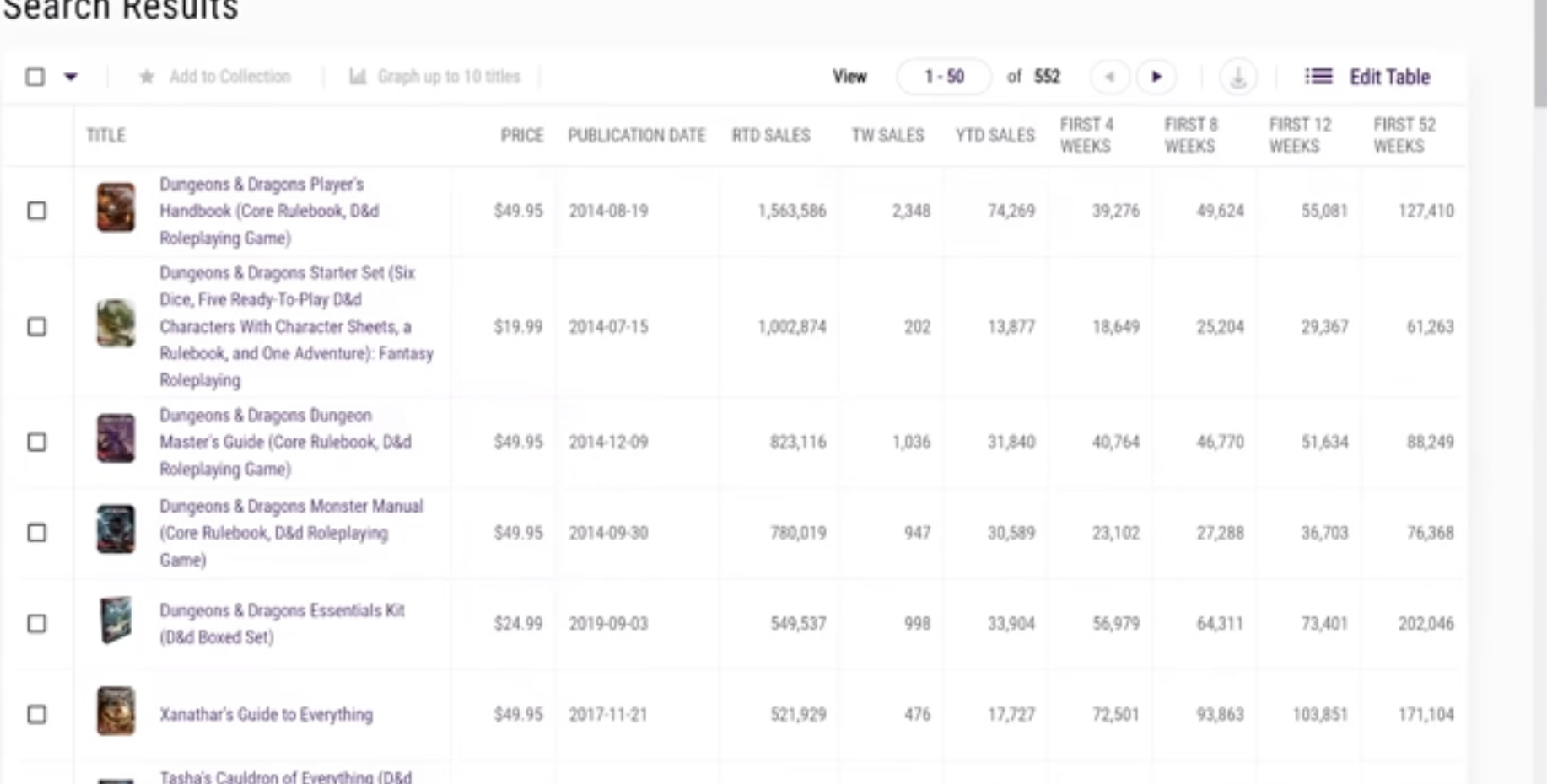
Task: Open Tasha's Cauldron of Everything link
Action: coord(285,776)
